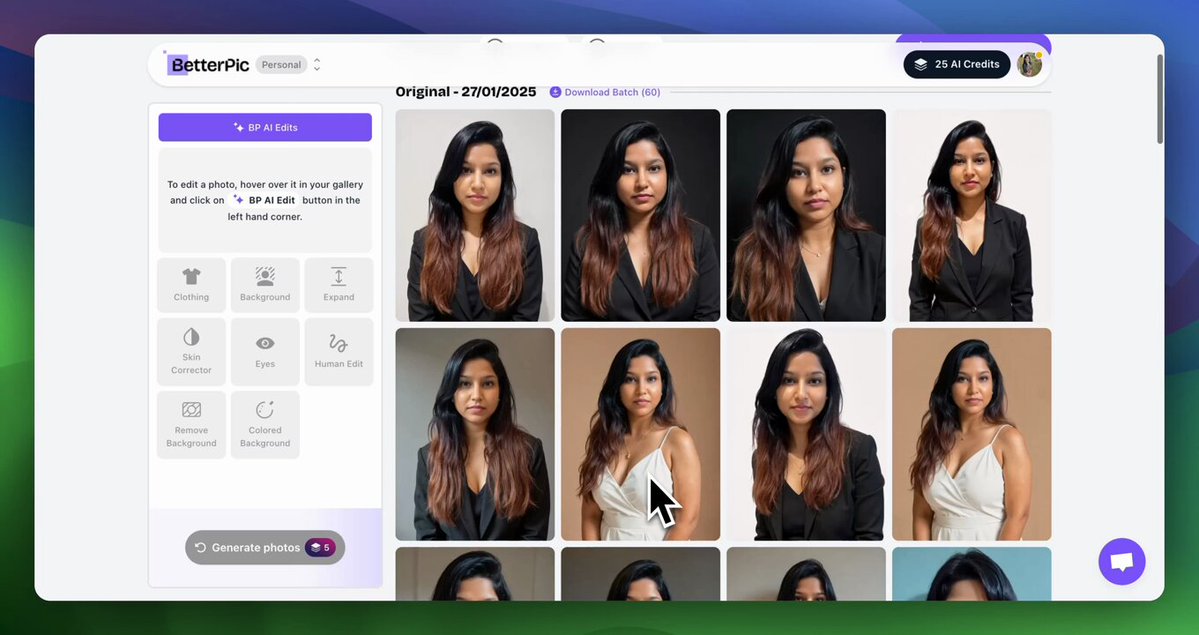
Task: Click the Personal workspace badge
Action: tap(281, 65)
